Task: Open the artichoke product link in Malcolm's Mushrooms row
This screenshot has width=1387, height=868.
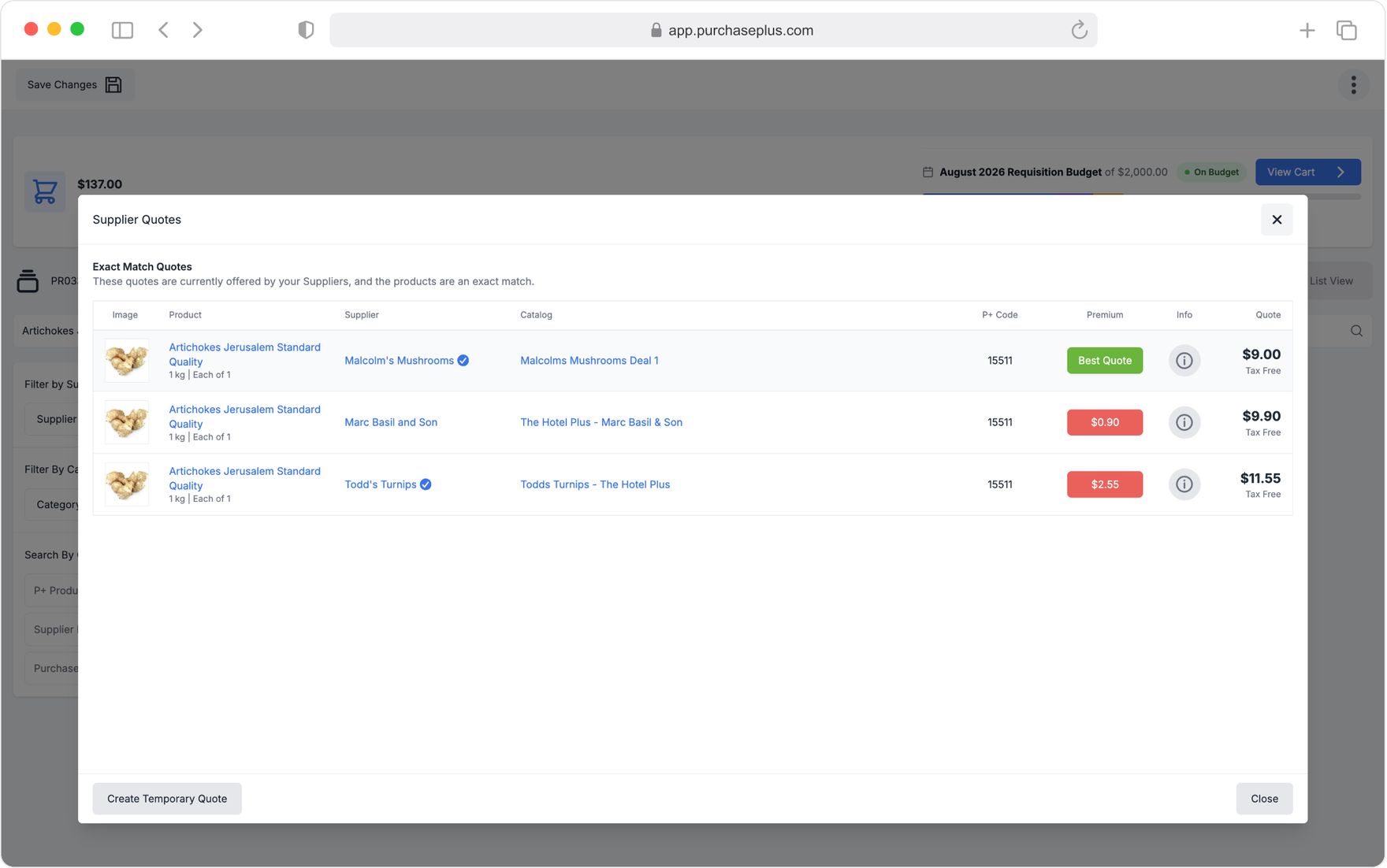Action: [x=244, y=354]
